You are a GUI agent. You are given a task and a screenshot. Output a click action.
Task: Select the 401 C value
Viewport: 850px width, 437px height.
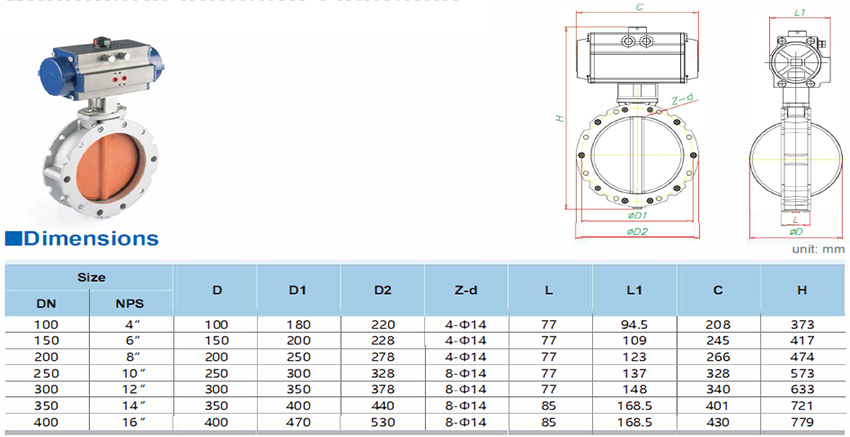718,406
